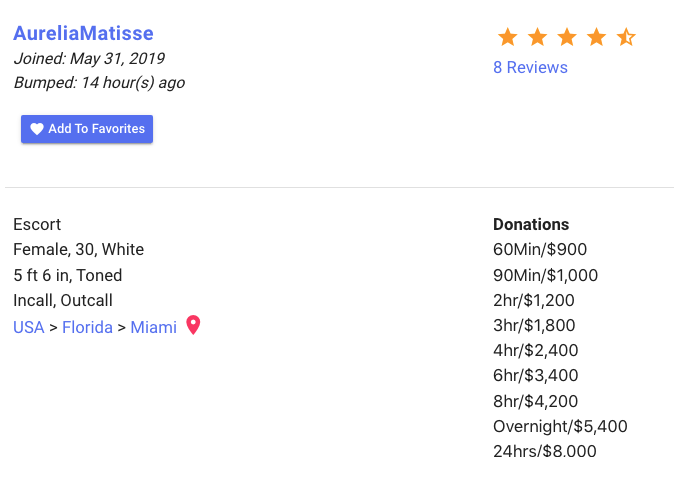Select the 60Min/$900 rate line
674x478 pixels.
coord(540,249)
